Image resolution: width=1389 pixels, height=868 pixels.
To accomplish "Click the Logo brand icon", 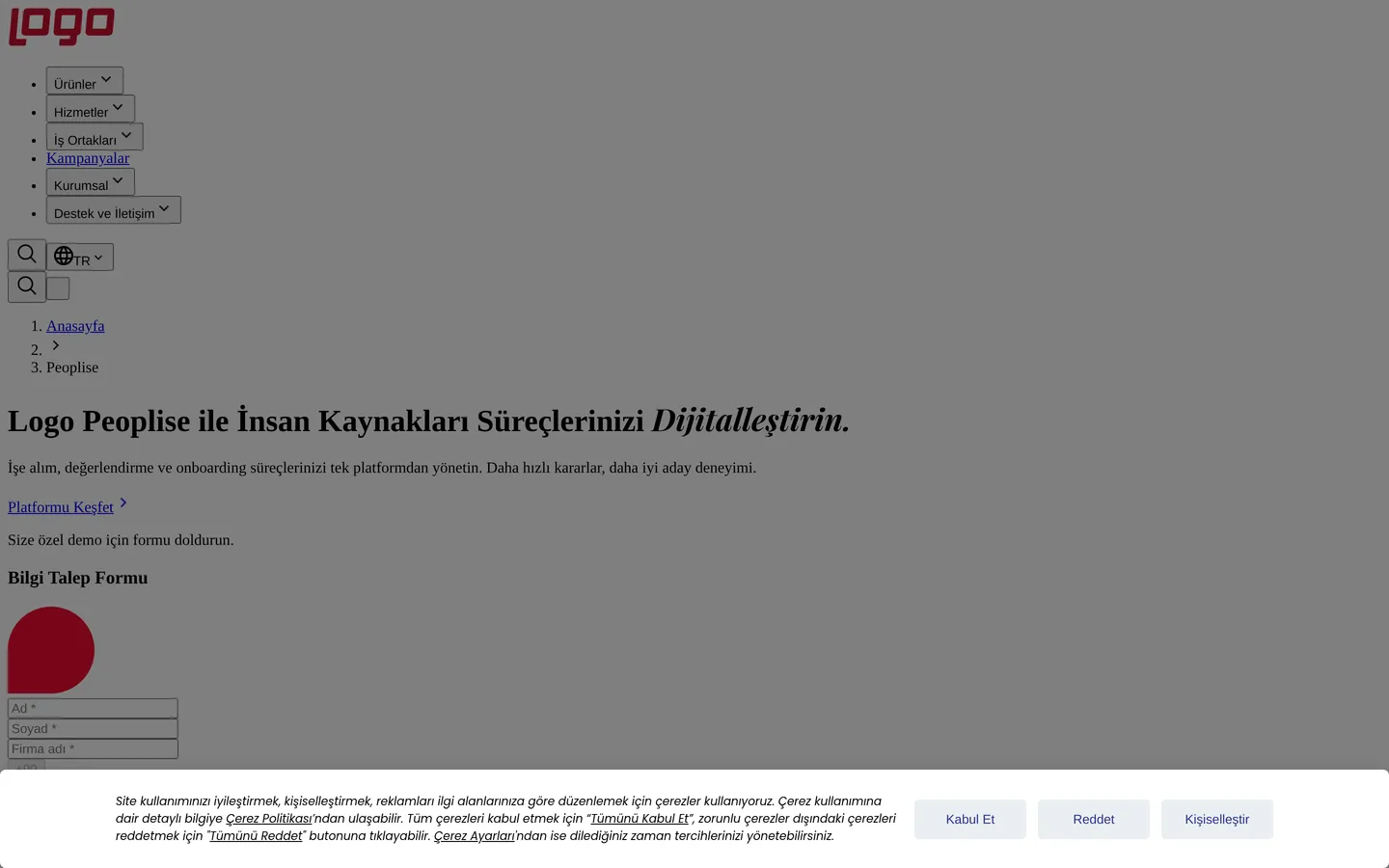I will click(62, 26).
